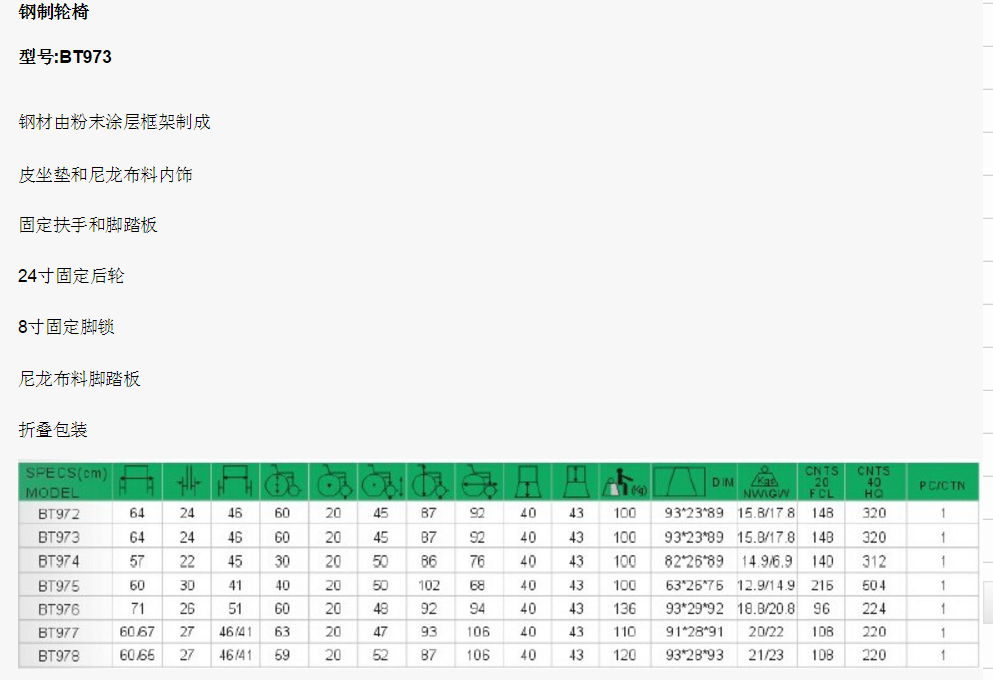Screen dimensions: 993x680
Task: Select the BT972 model row label
Action: coord(59,514)
